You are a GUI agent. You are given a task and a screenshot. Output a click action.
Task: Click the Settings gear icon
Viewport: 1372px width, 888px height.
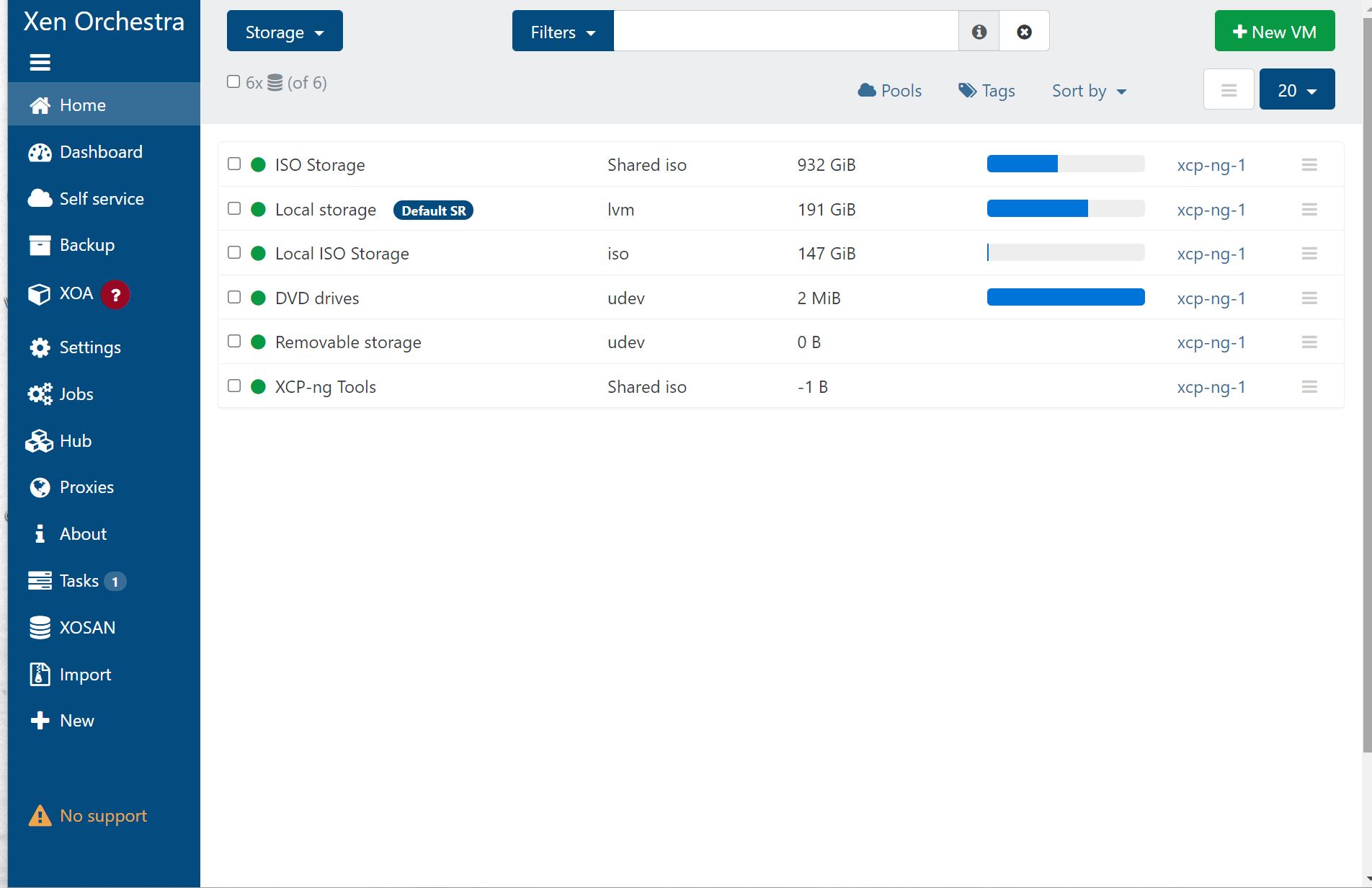click(x=40, y=347)
